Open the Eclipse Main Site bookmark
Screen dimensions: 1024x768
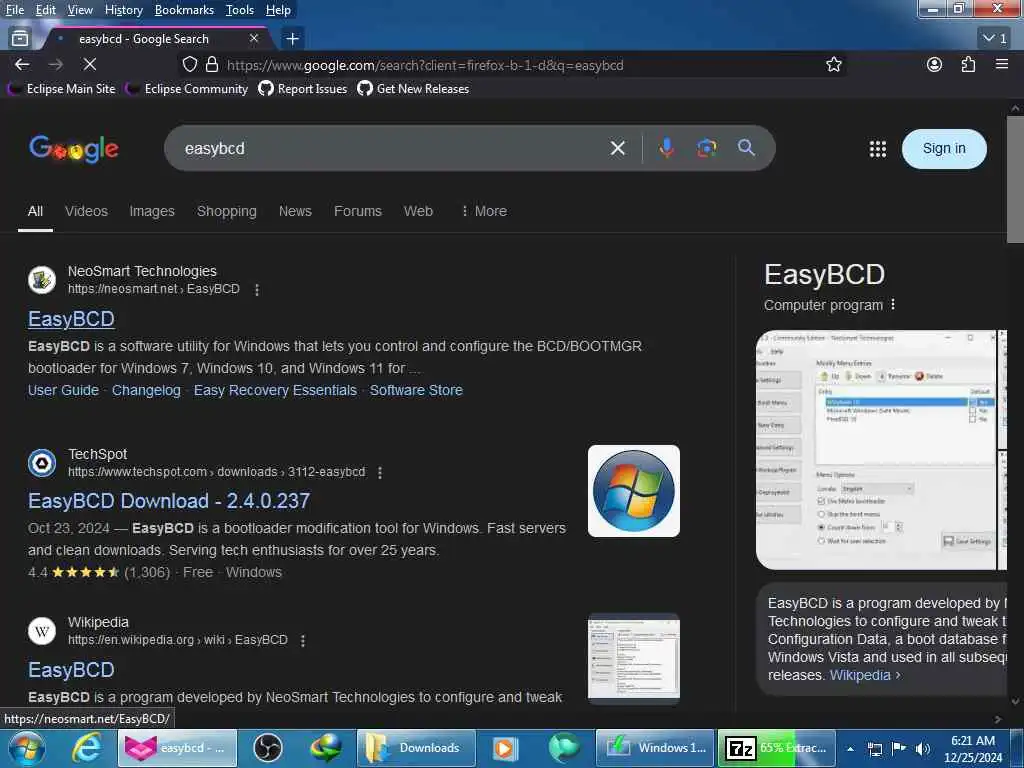(x=61, y=89)
